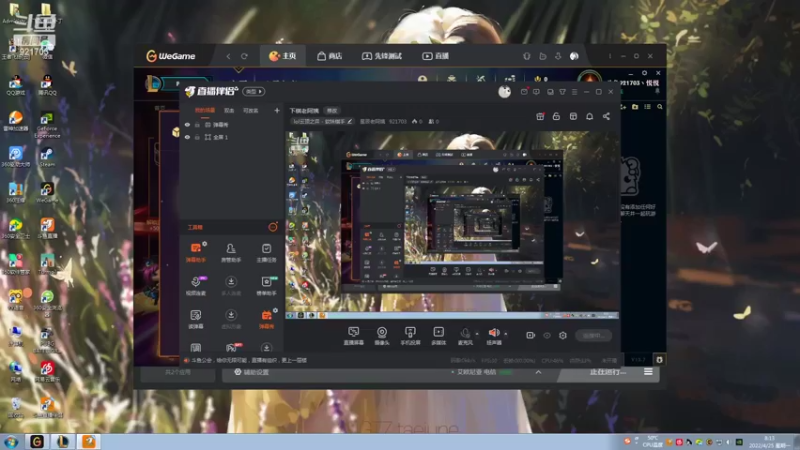Open Steam desktop shortcut
800x450 pixels.
[x=47, y=157]
